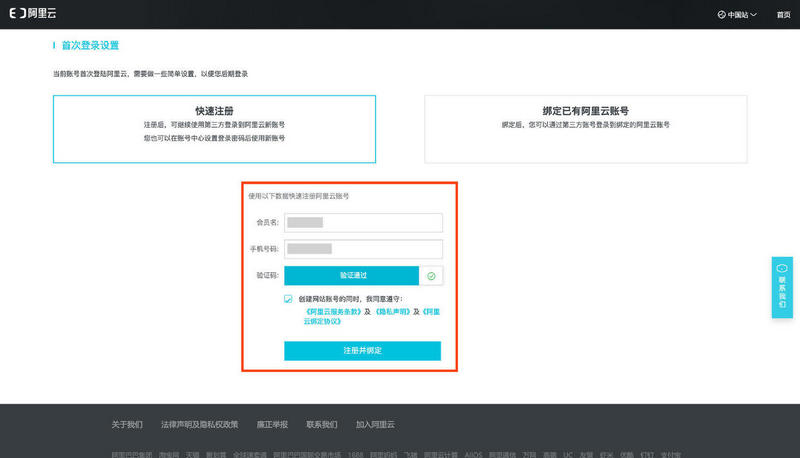
Task: Open the 关于我们 footer link
Action: [127, 424]
